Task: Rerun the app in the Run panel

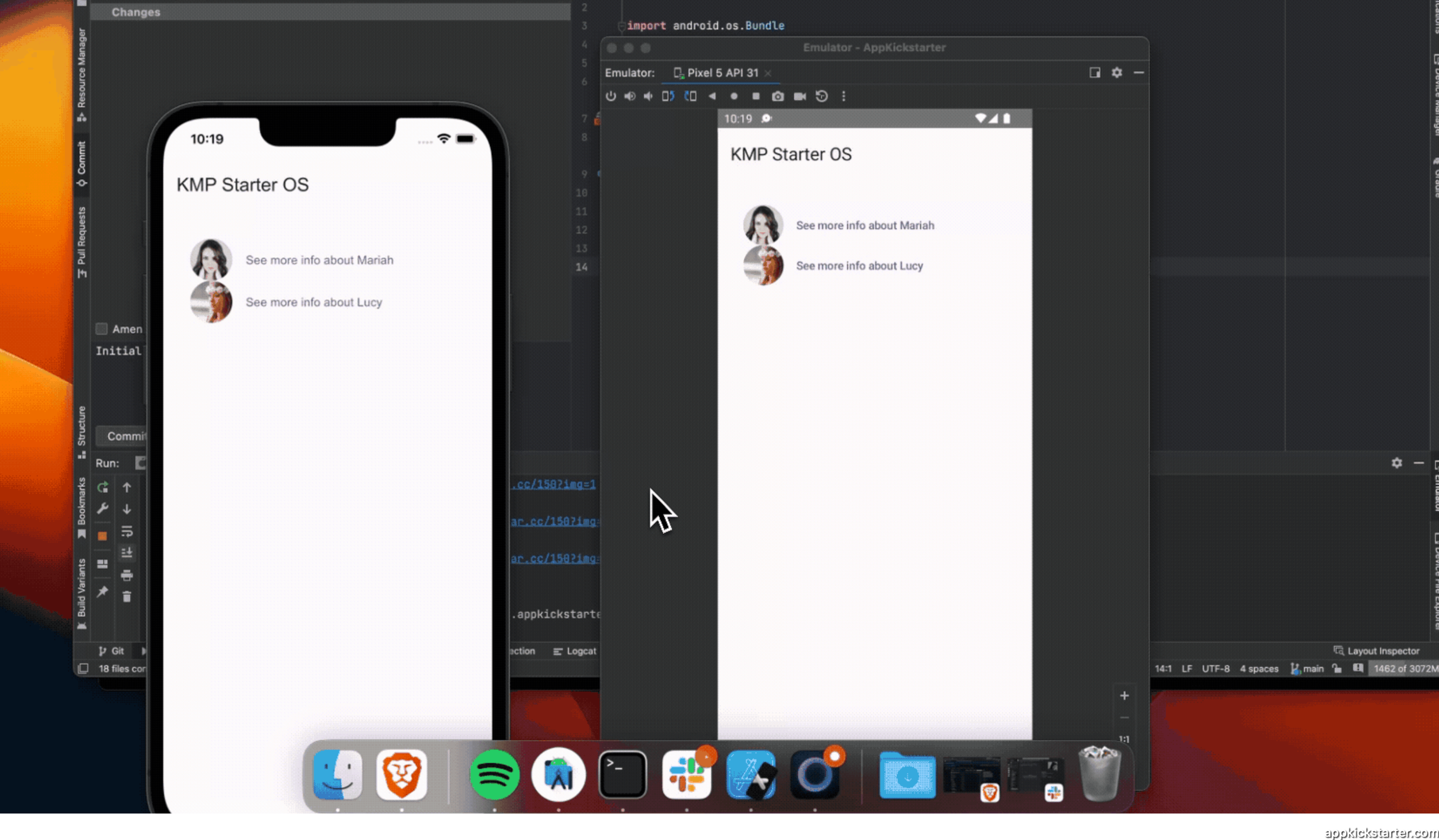Action: coord(102,487)
